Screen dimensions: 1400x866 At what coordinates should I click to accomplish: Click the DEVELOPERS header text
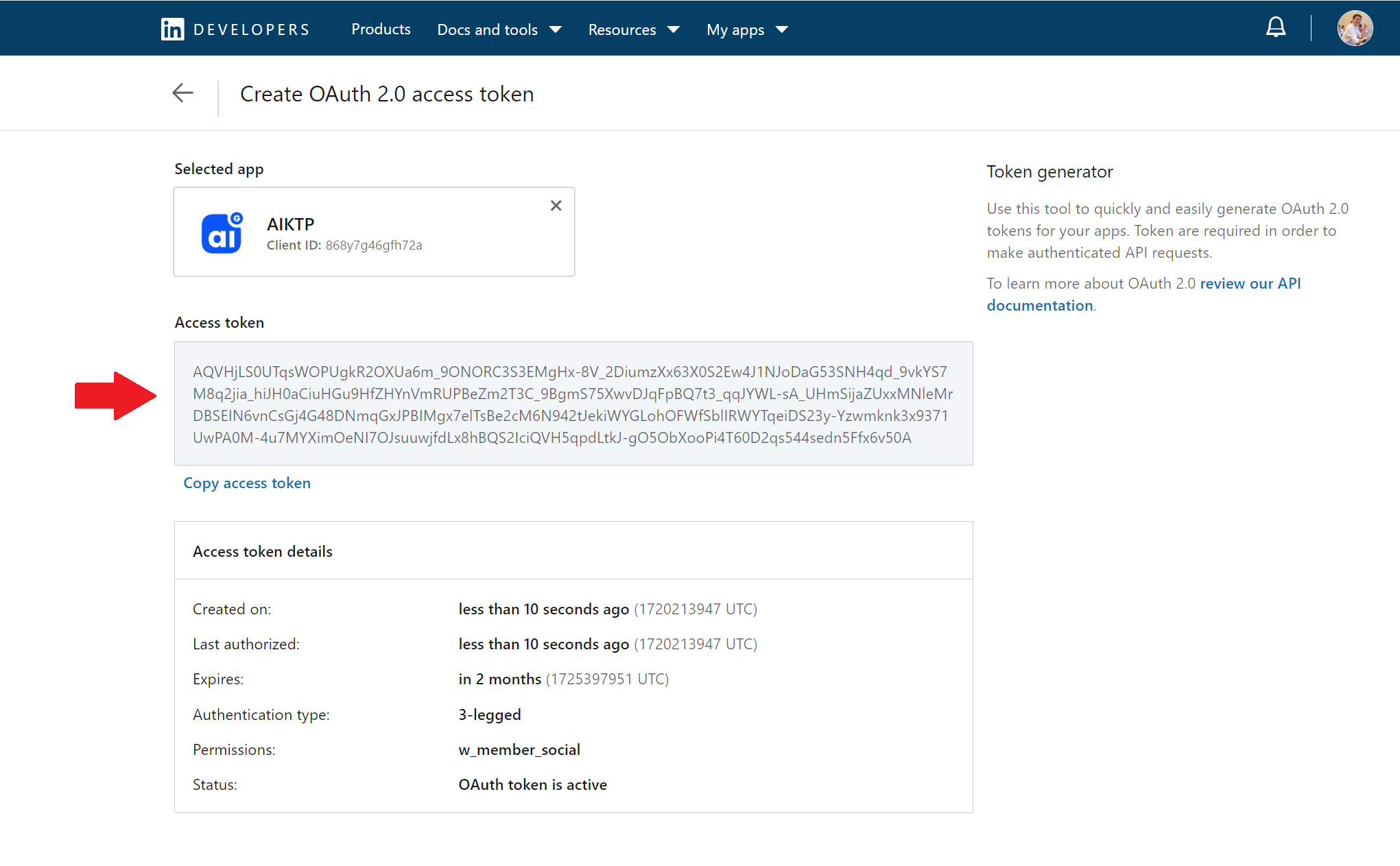click(x=252, y=29)
